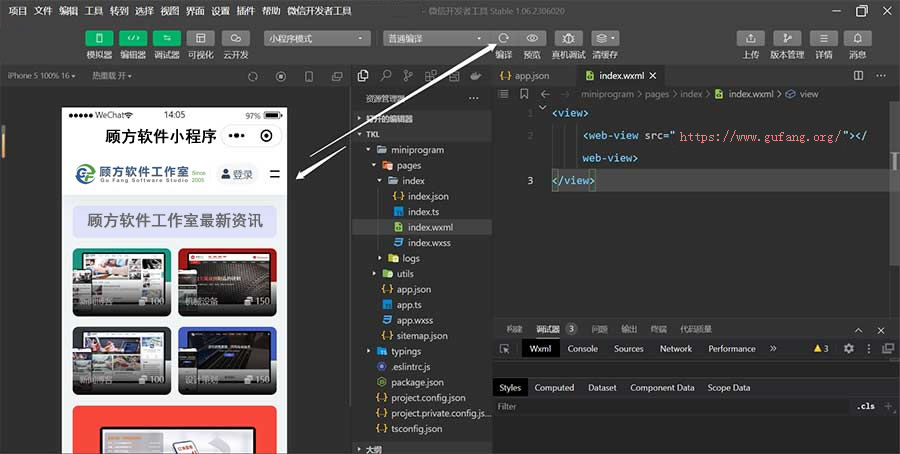The image size is (900, 454).
Task: Switch to the Network devtools tab
Action: pos(676,348)
